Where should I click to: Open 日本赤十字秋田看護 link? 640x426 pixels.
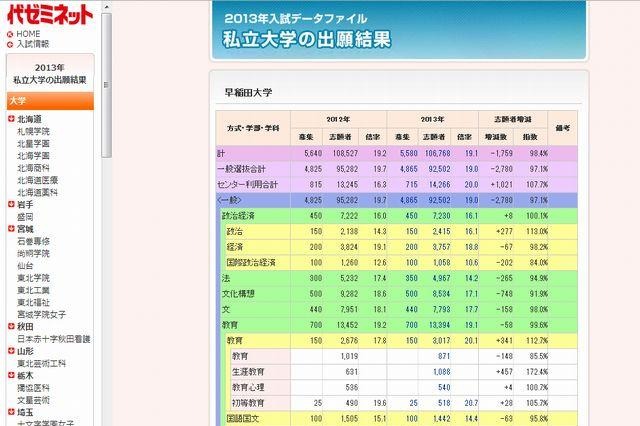[x=54, y=339]
